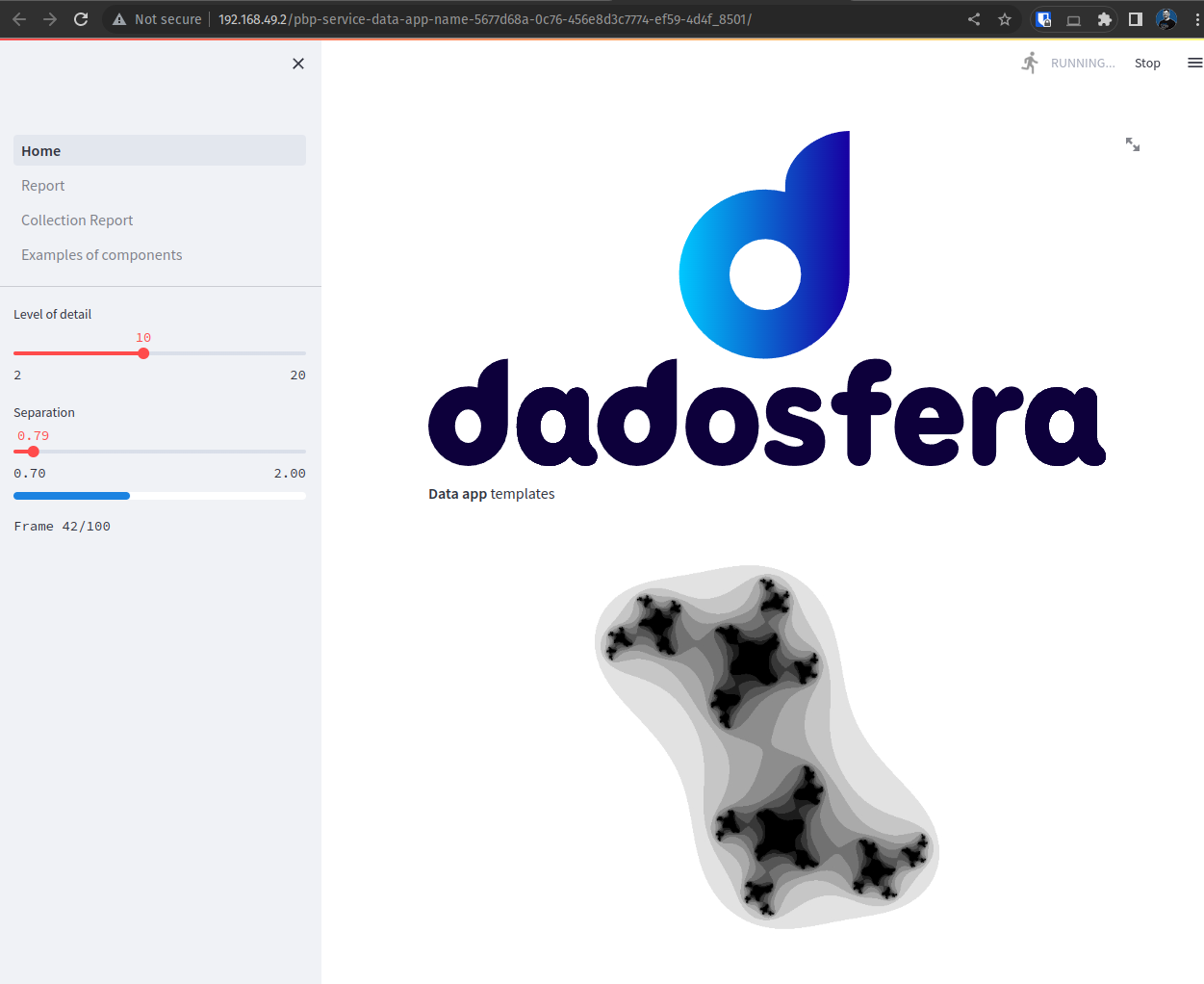Screen dimensions: 1204x984
Task: Open the Home page in sidebar
Action: (x=160, y=150)
